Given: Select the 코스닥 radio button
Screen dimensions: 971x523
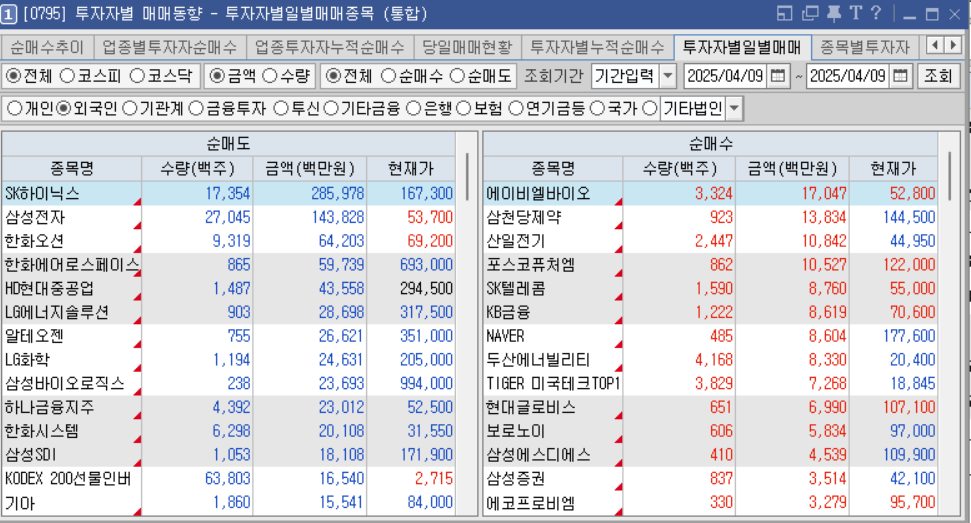Looking at the screenshot, I should 137,76.
